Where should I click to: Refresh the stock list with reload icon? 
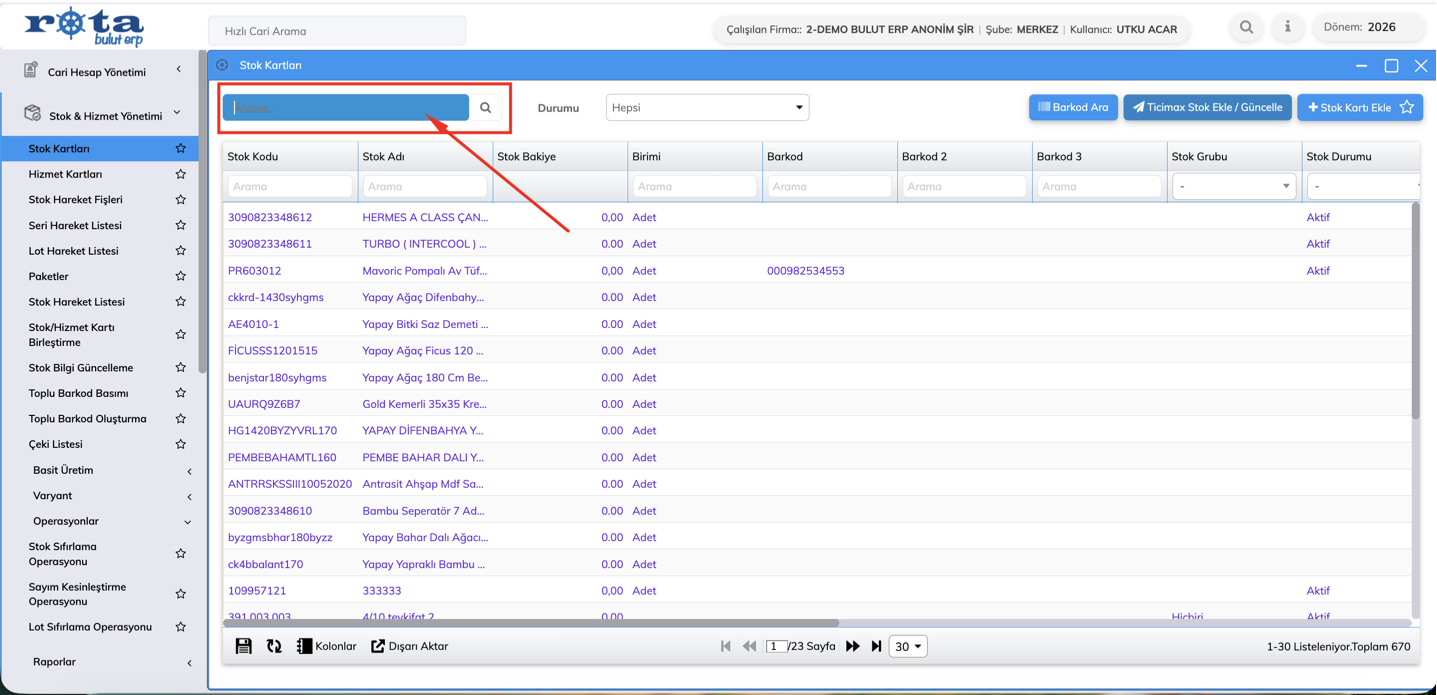274,646
